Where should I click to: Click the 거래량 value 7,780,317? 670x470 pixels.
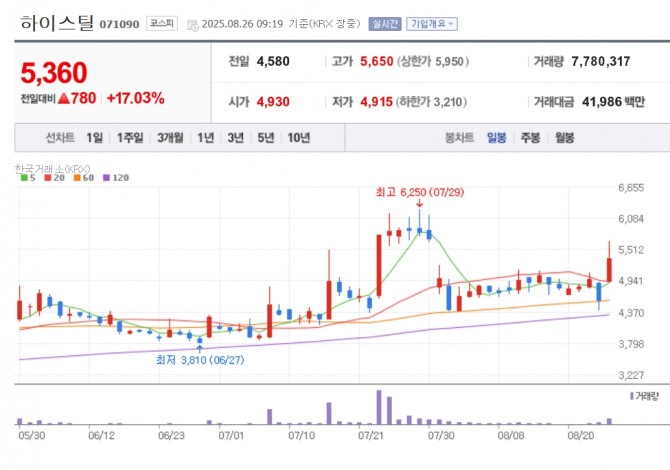click(x=601, y=62)
